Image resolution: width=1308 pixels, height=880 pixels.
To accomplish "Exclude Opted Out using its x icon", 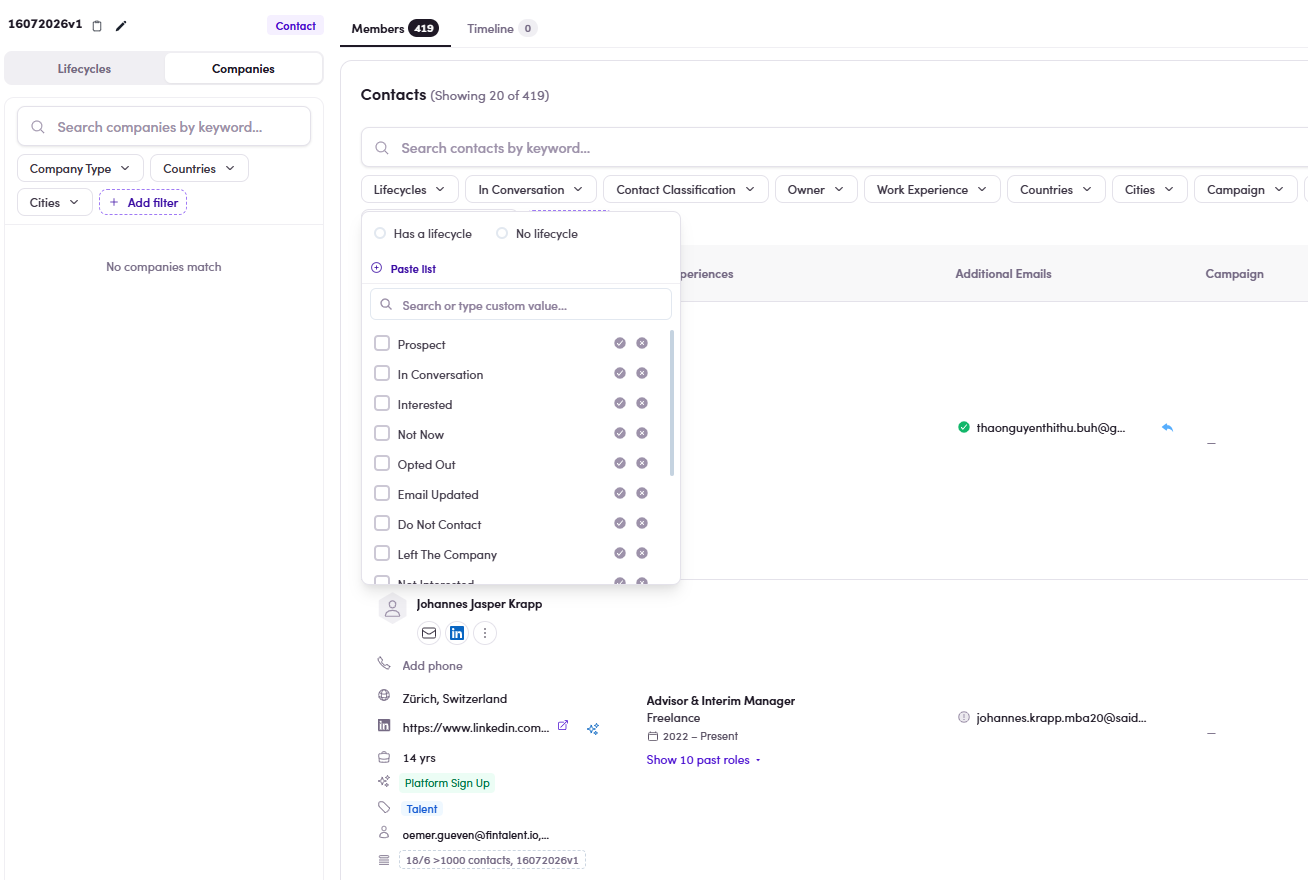I will [x=642, y=463].
